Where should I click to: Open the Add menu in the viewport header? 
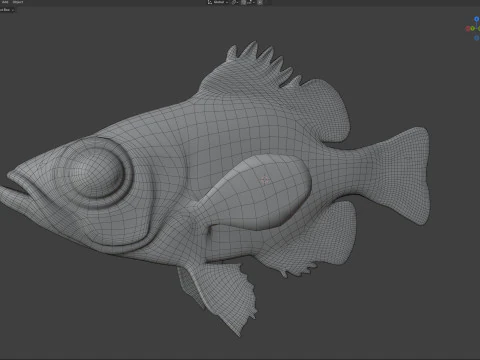5,2
